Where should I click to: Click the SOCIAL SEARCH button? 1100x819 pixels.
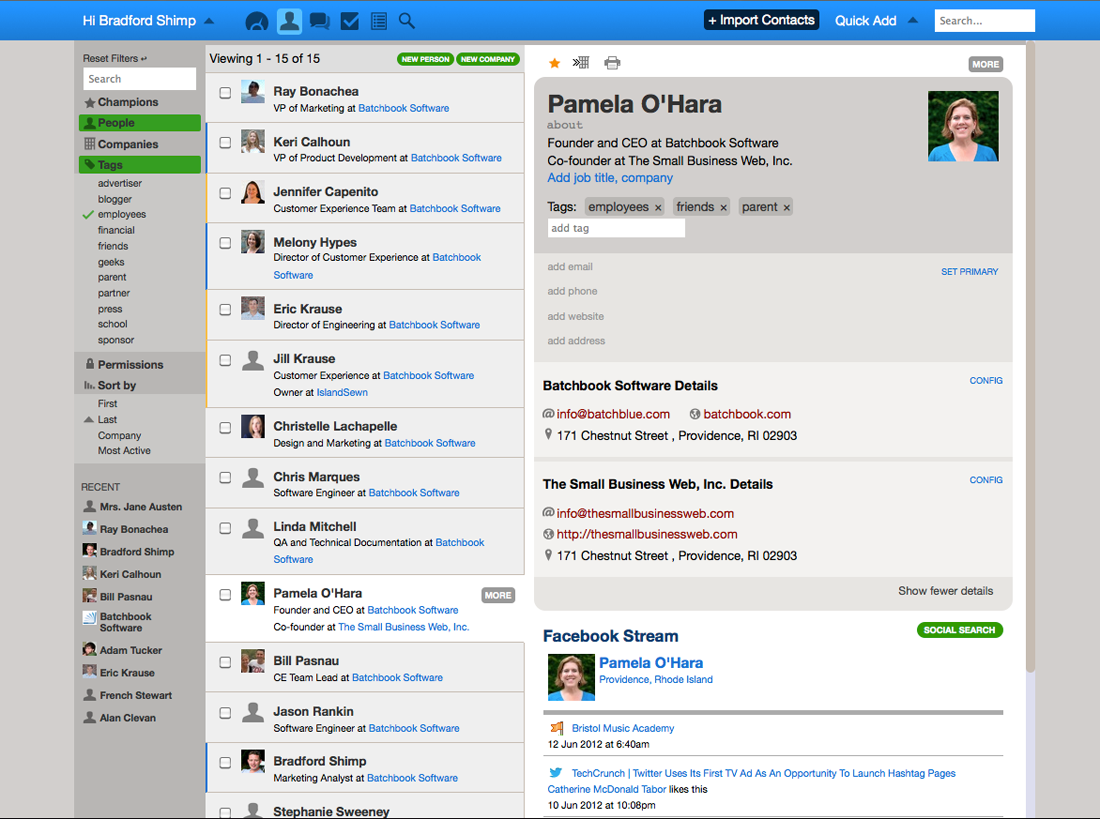coord(959,630)
